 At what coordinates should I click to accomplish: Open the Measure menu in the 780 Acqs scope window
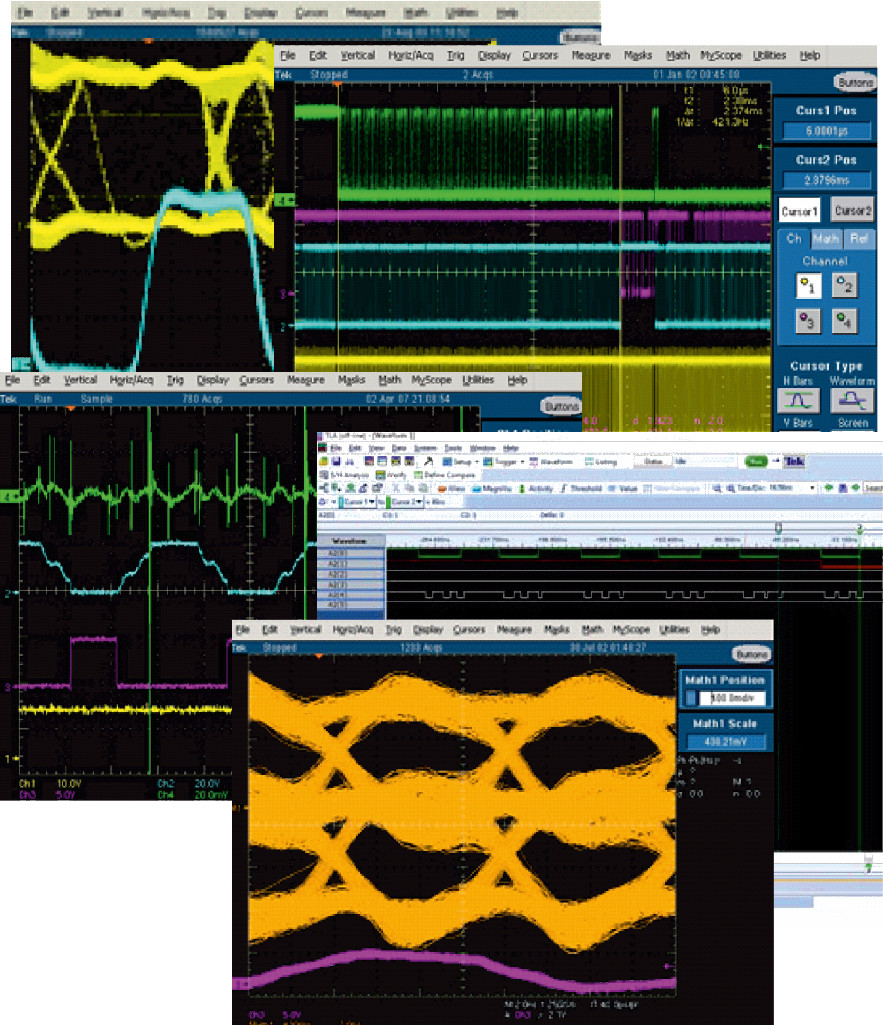click(x=306, y=380)
